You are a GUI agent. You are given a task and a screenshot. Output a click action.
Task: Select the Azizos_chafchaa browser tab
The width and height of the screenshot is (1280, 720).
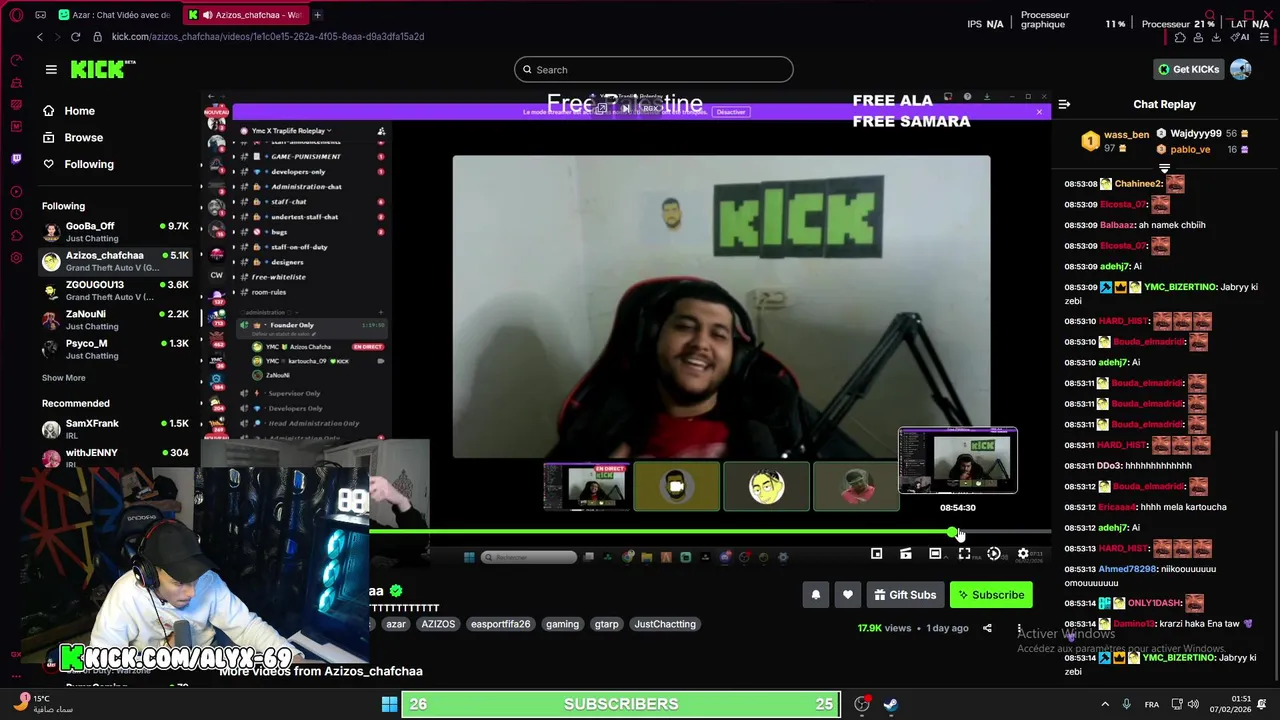click(x=246, y=15)
